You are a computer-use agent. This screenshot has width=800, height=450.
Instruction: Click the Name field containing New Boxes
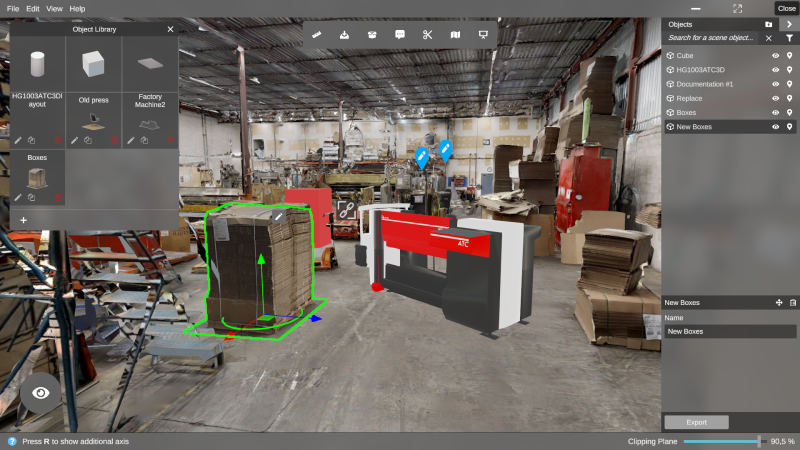point(730,332)
